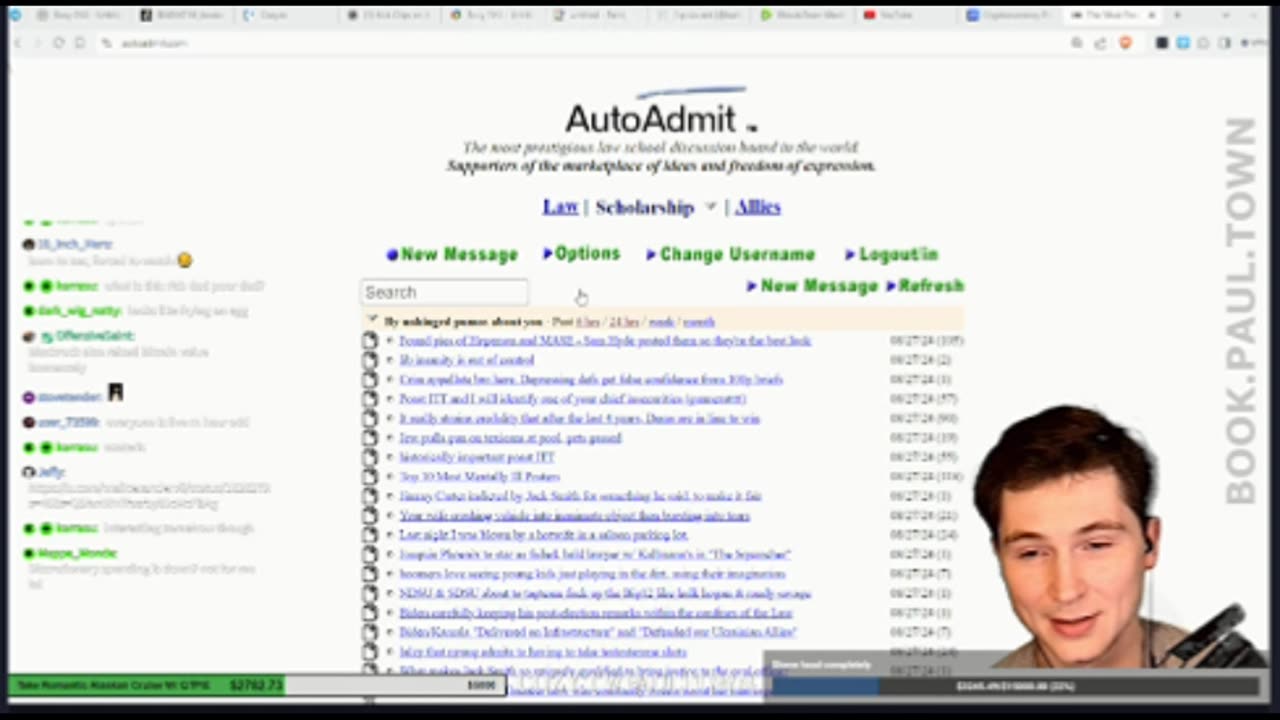Screen dimensions: 1280x720
Task: Click the chat username 10_Inch_Hero
Action: [x=75, y=244]
